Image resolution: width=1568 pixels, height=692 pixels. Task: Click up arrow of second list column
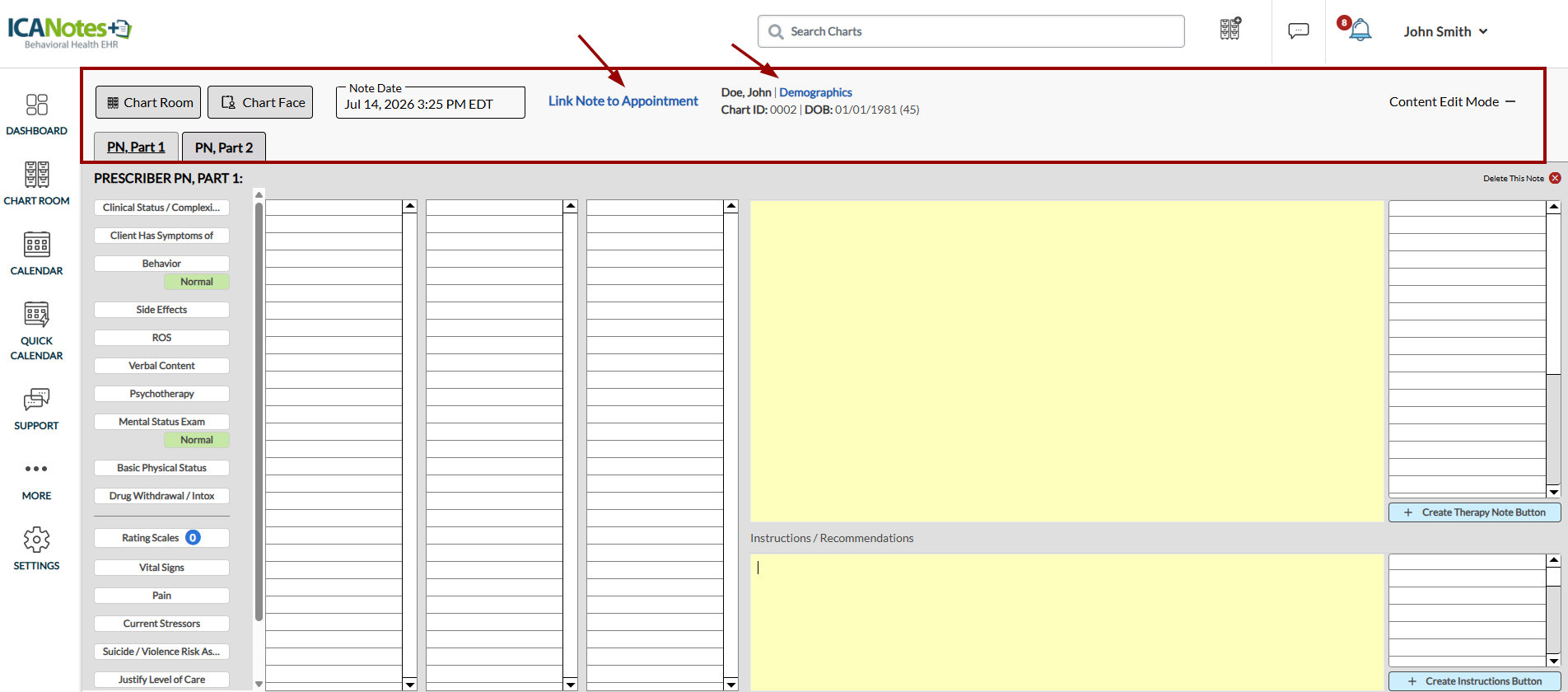[x=570, y=206]
